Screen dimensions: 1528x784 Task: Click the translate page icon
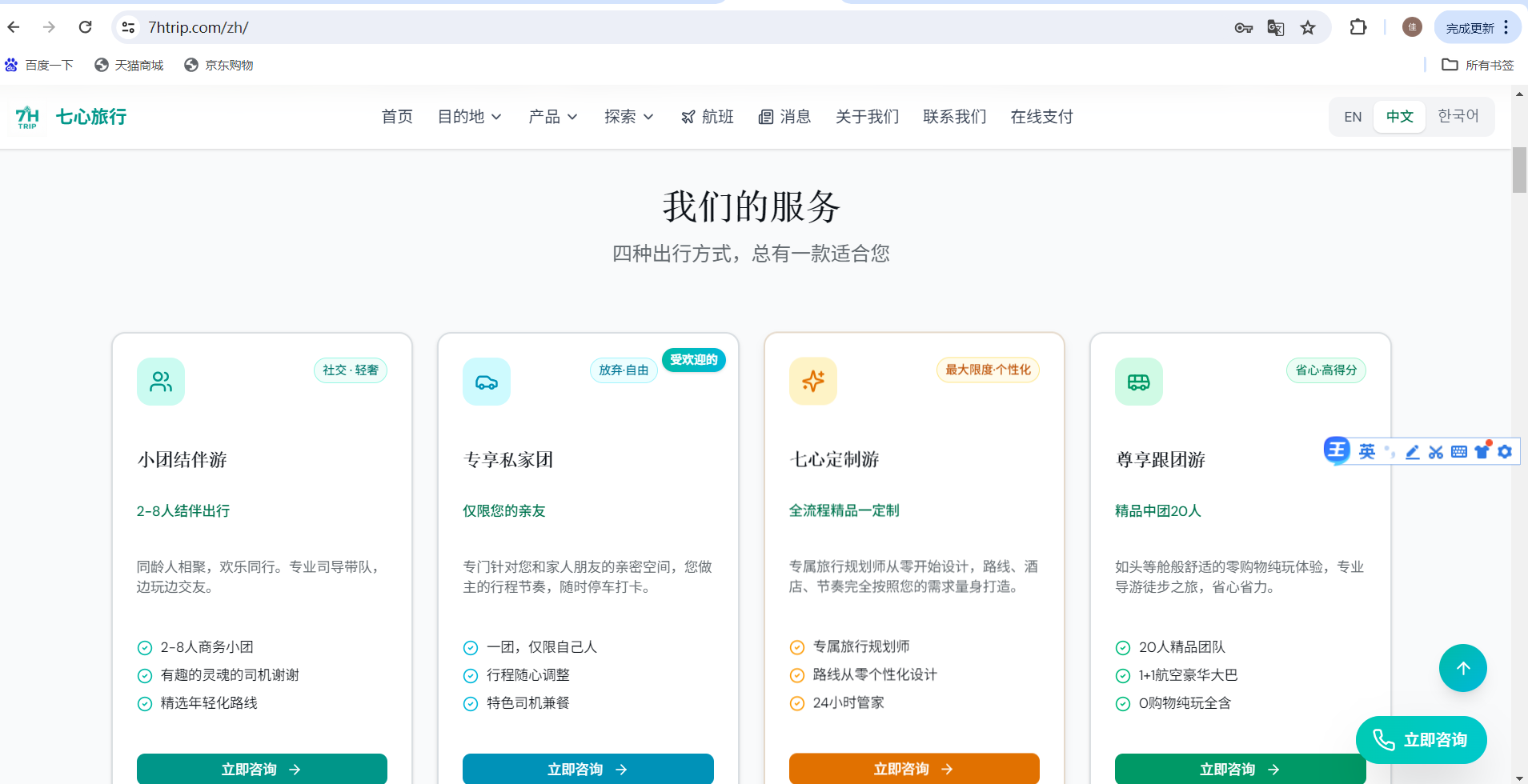click(x=1276, y=28)
